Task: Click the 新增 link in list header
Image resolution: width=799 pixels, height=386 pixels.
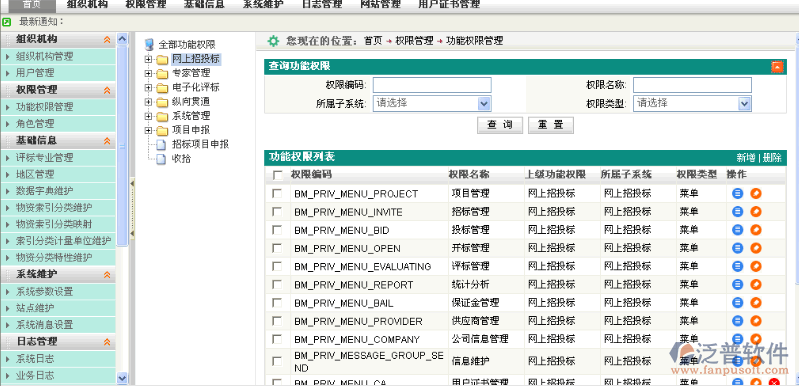Action: pos(746,158)
